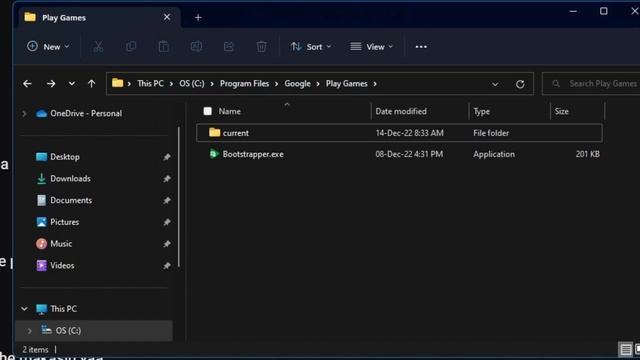Add a new tab with plus
The width and height of the screenshot is (640, 360).
198,18
